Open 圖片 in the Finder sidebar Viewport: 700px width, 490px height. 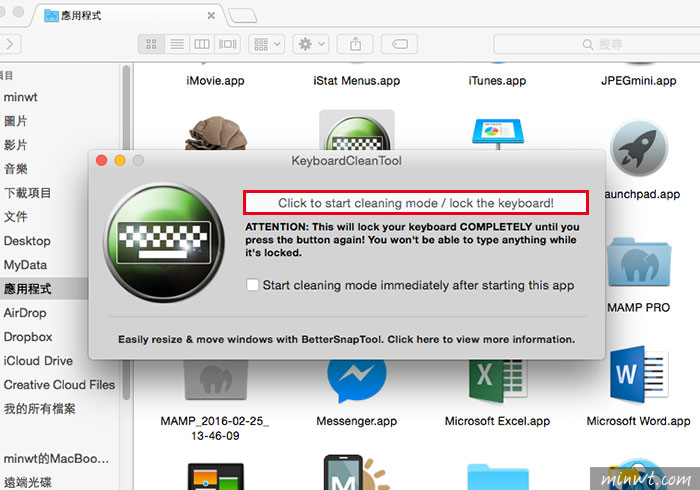[x=16, y=121]
